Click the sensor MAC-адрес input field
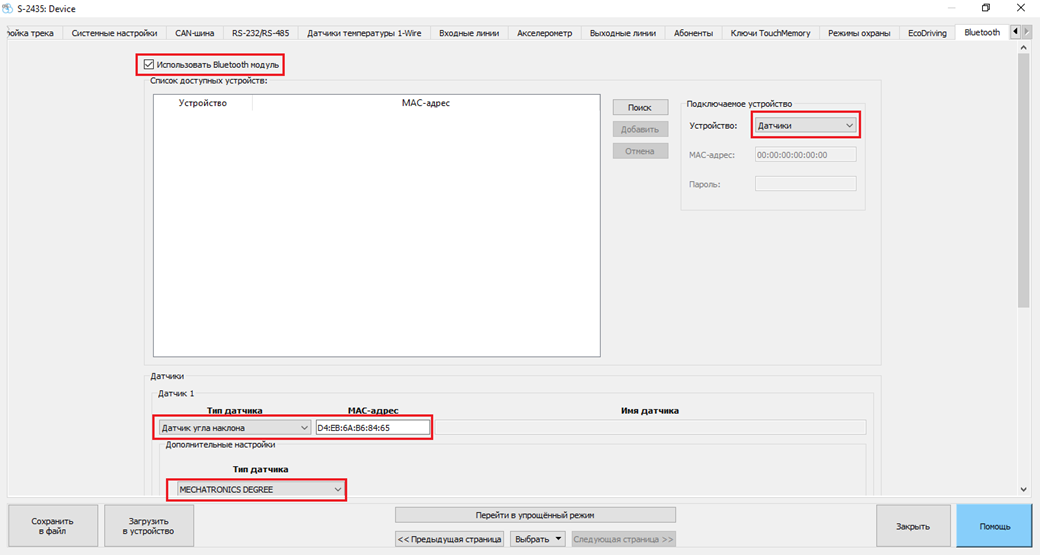Viewport: 1040px width, 555px height. click(x=372, y=428)
